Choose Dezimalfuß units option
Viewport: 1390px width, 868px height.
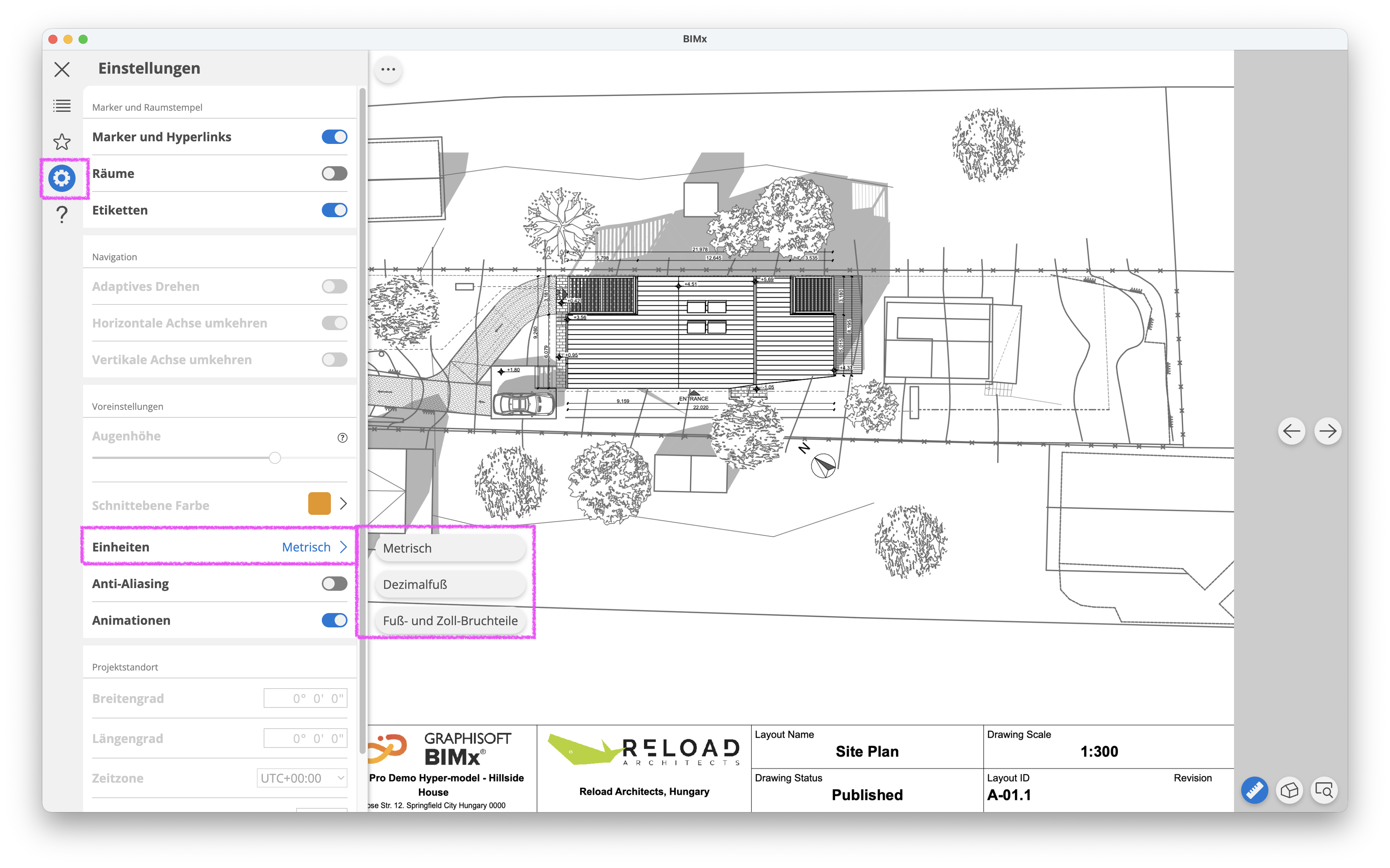(450, 584)
